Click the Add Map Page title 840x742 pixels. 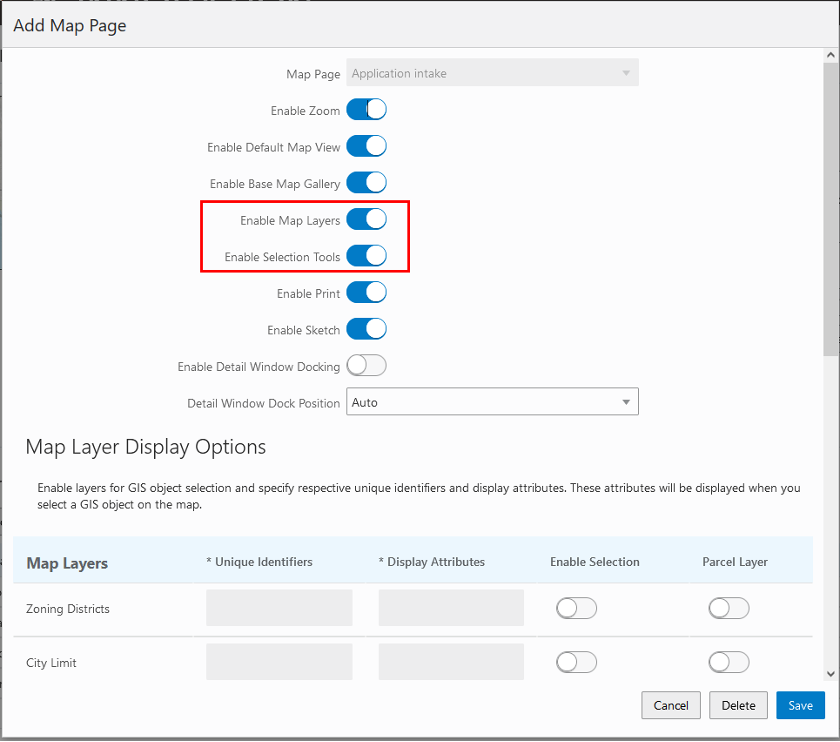[70, 26]
